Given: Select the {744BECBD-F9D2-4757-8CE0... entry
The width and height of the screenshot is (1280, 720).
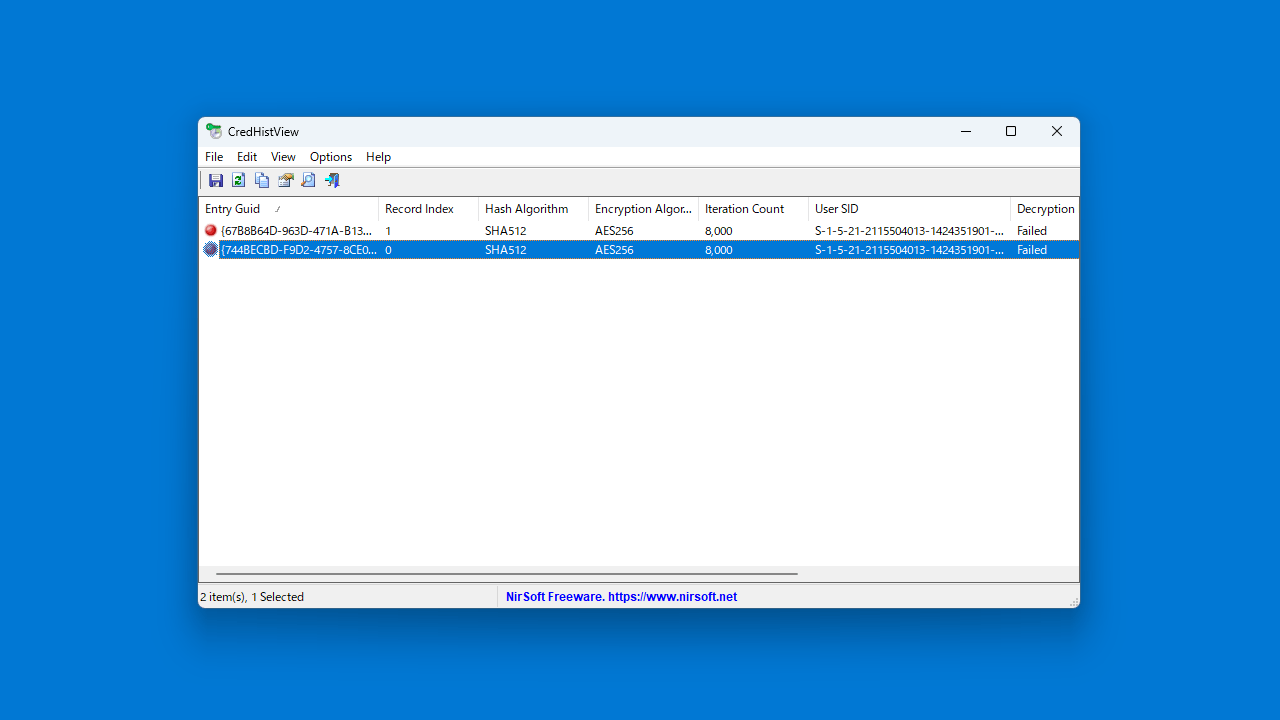Looking at the screenshot, I should [299, 250].
